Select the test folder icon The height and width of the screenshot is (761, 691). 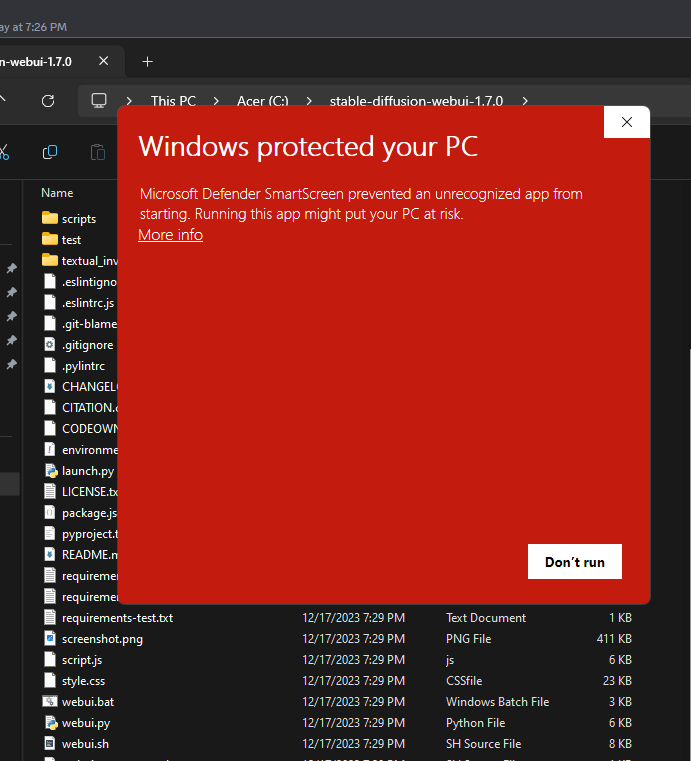[49, 239]
